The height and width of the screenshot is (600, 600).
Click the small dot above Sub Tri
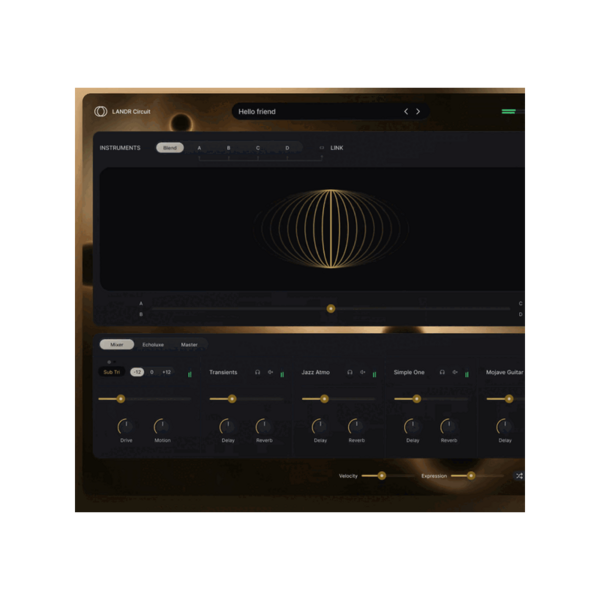tap(109, 362)
